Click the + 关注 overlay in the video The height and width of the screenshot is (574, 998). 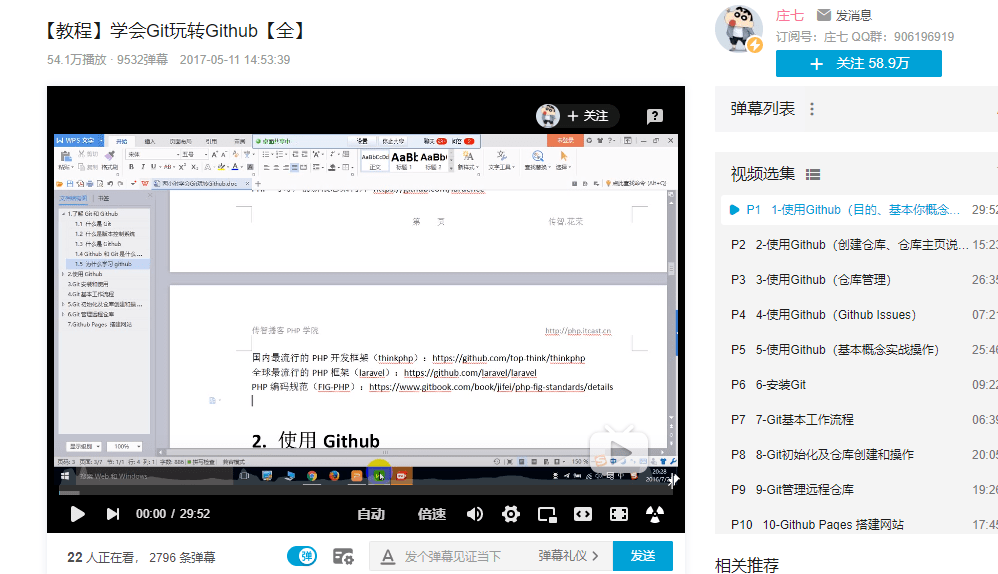(588, 116)
